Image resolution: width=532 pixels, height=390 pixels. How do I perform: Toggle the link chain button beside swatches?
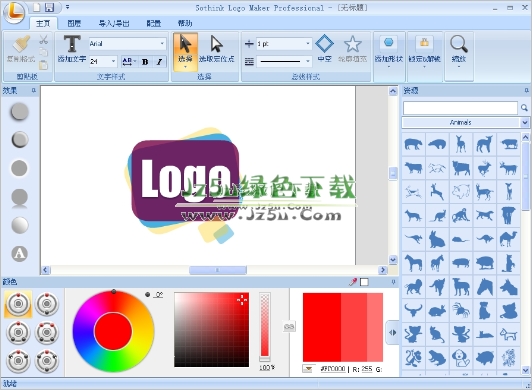point(289,327)
